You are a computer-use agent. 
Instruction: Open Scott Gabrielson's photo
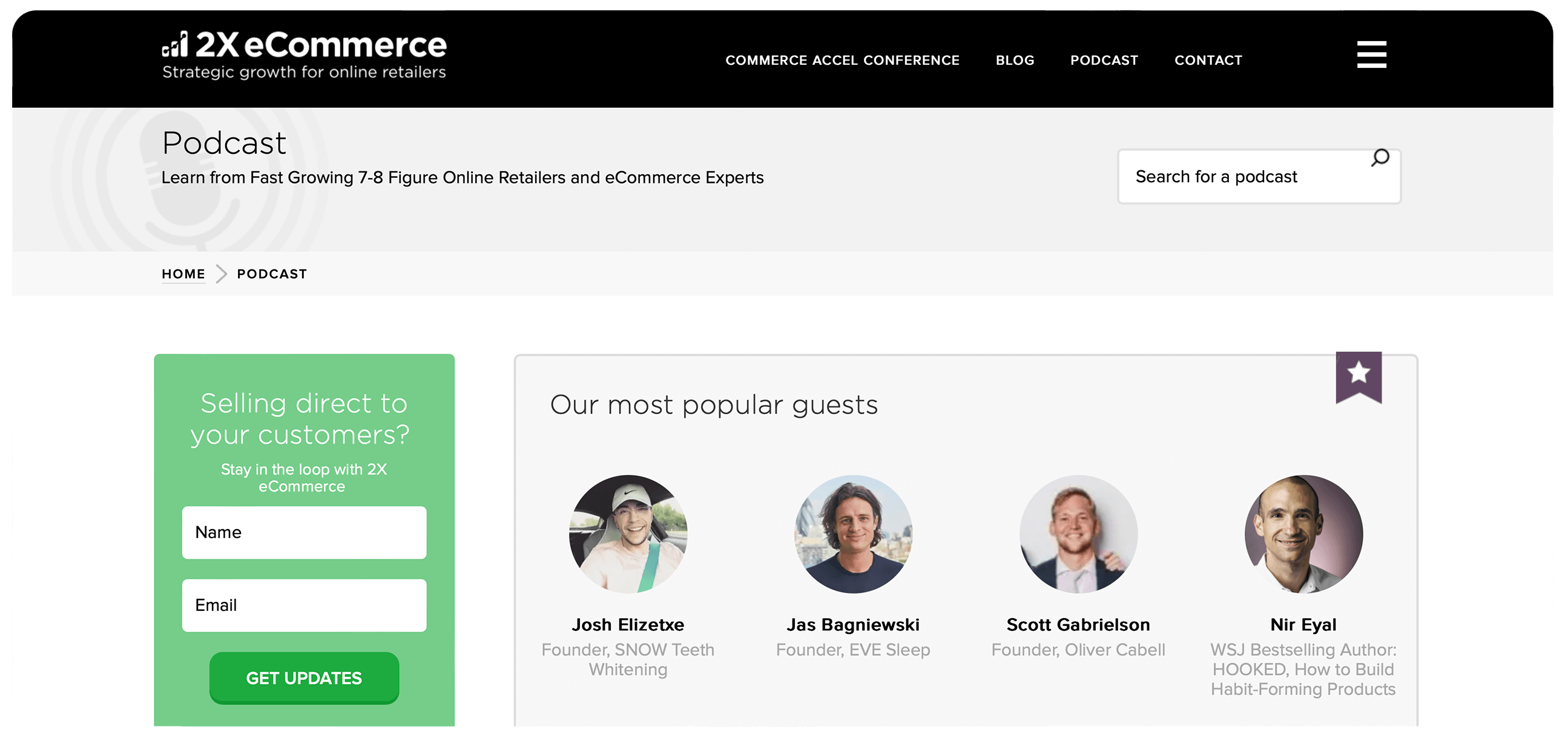[1079, 534]
